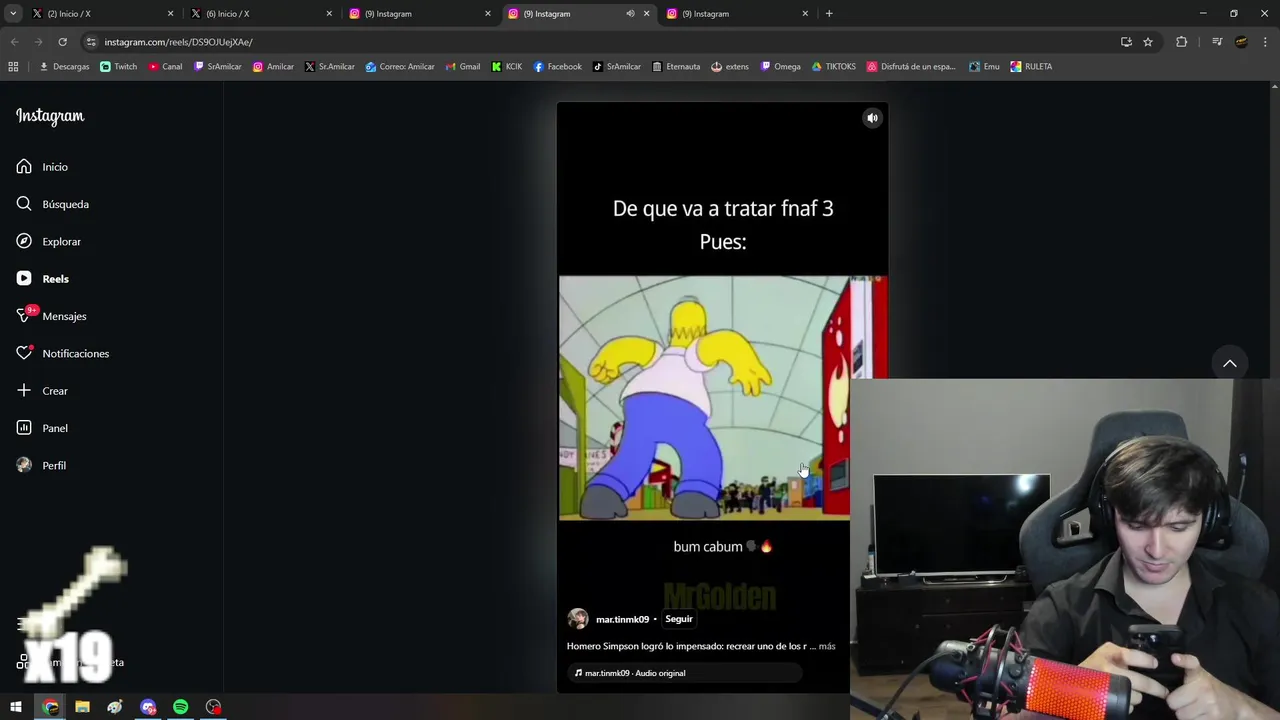Open 'Correo: Amilcar' bookmark

pyautogui.click(x=400, y=67)
